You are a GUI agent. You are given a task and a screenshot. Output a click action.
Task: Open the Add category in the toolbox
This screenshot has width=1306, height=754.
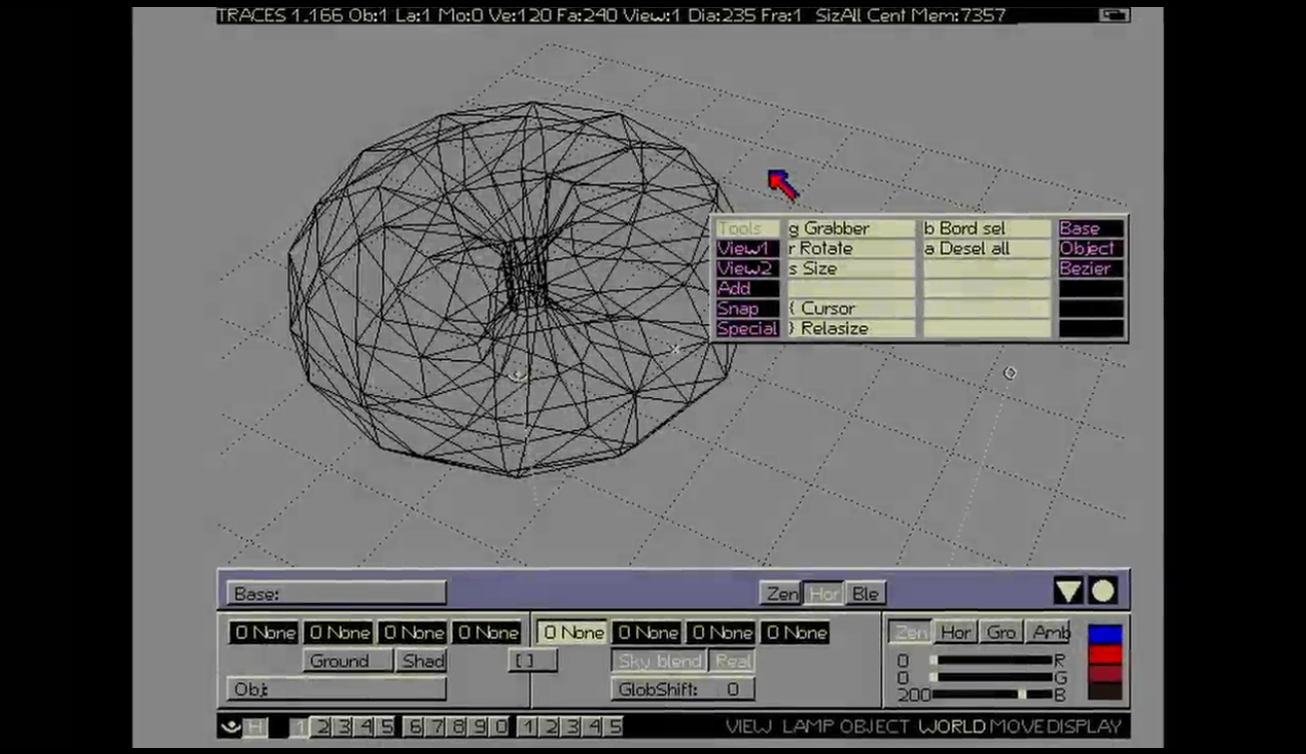coord(746,289)
